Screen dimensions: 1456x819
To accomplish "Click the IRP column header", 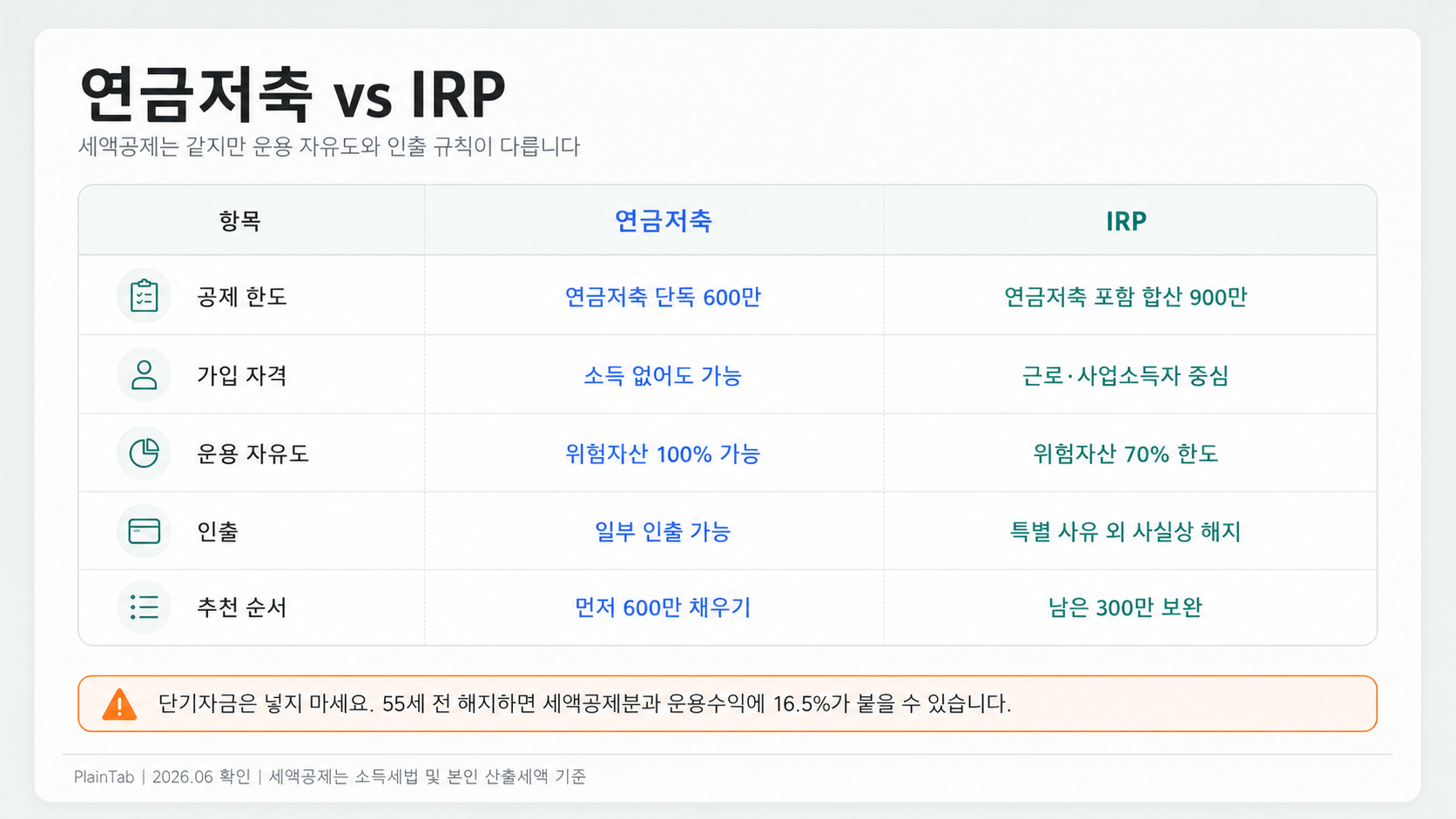I will (1126, 221).
